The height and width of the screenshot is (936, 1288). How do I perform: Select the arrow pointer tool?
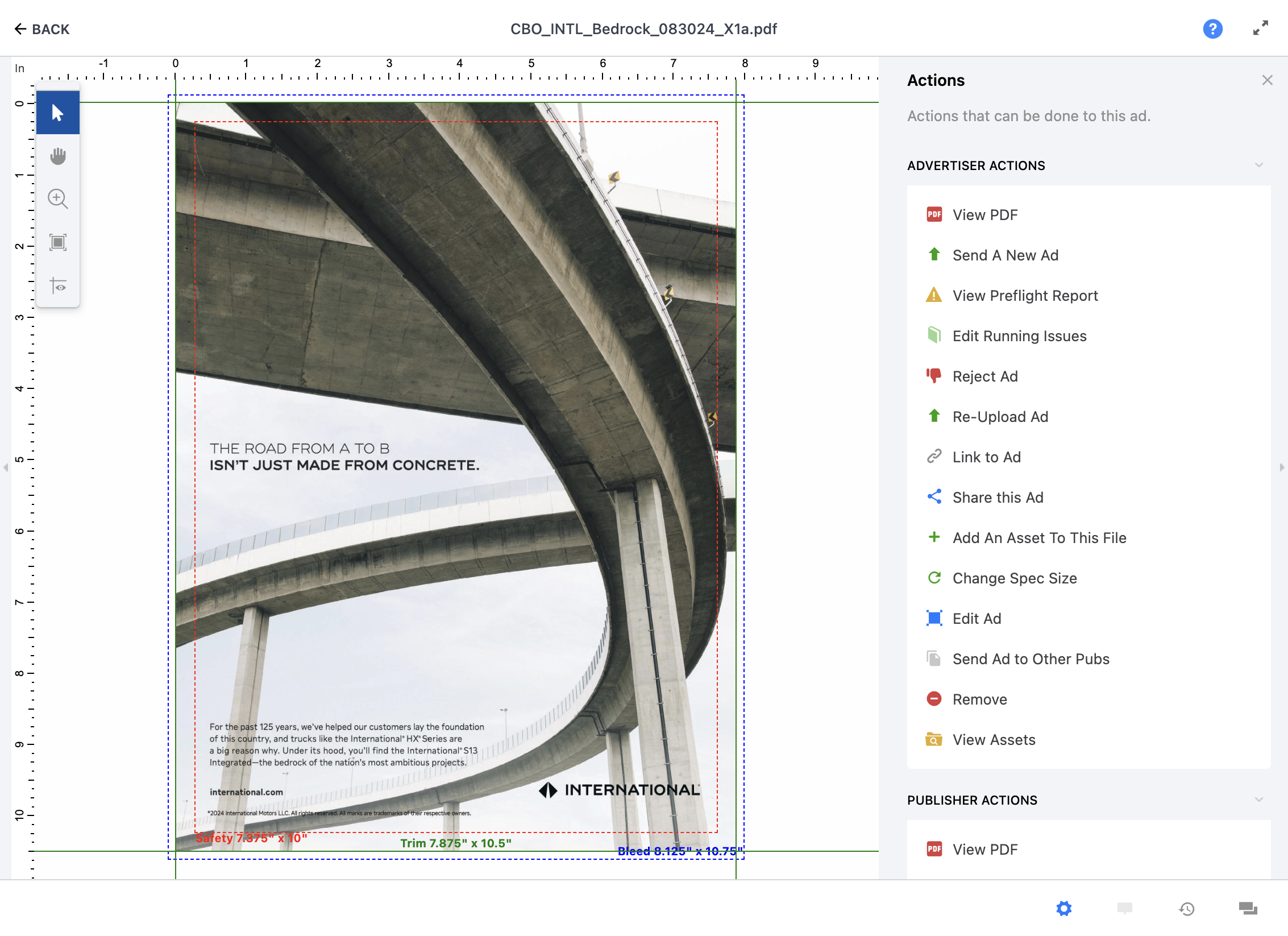coord(57,113)
